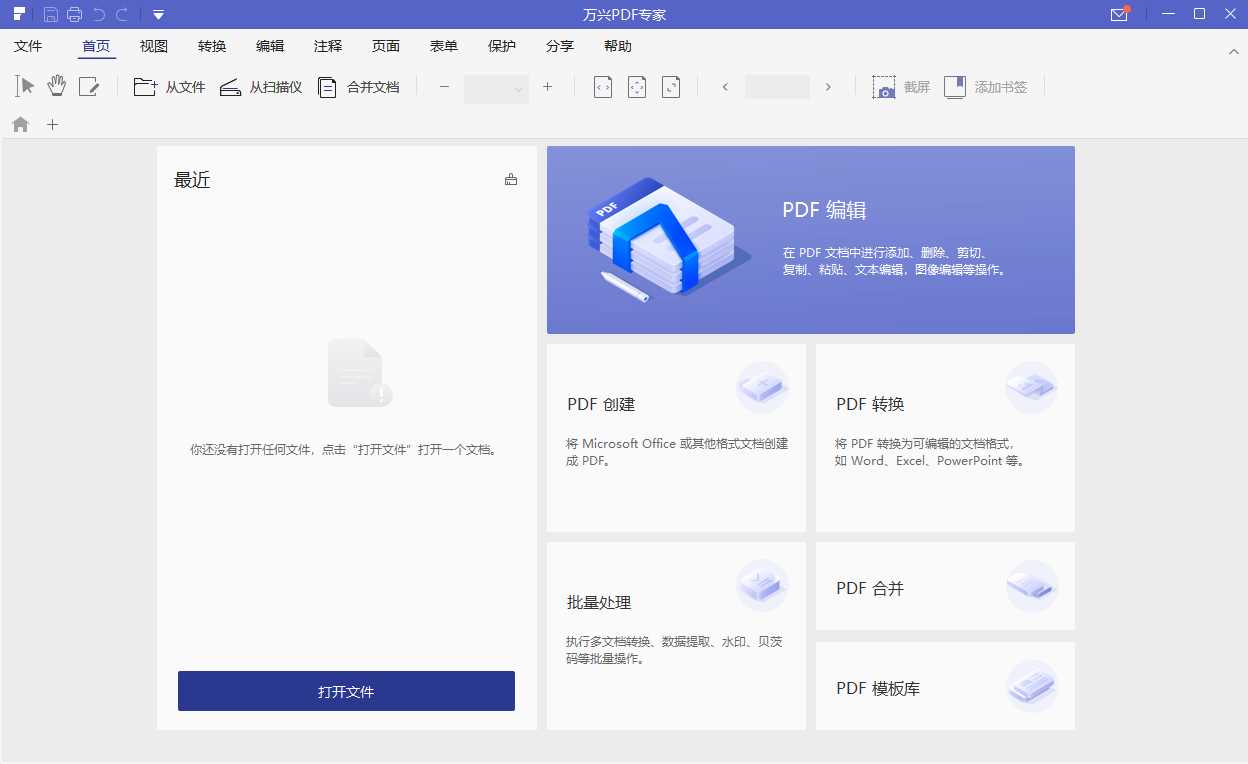The height and width of the screenshot is (764, 1248).
Task: Go to previous page with left chevron
Action: [x=725, y=87]
